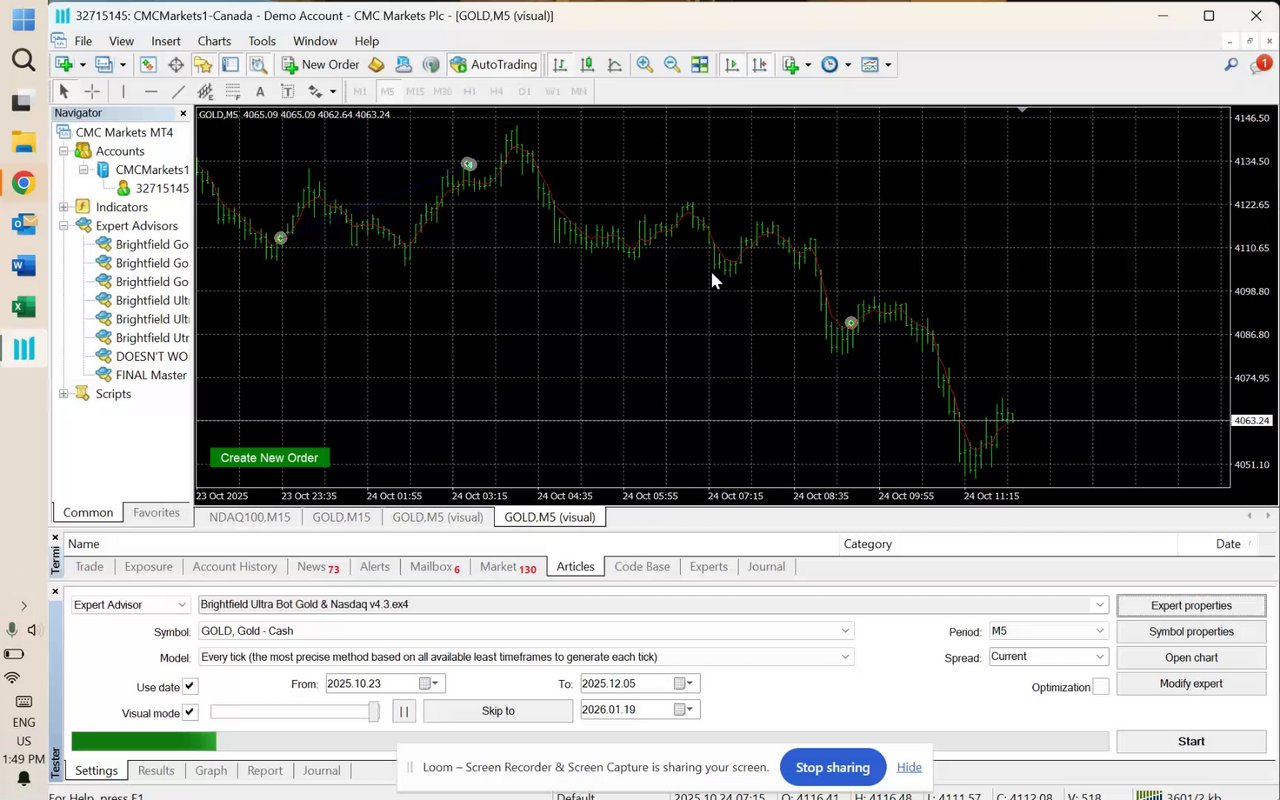
Task: Open the Spread dropdown showing Current
Action: (1048, 656)
